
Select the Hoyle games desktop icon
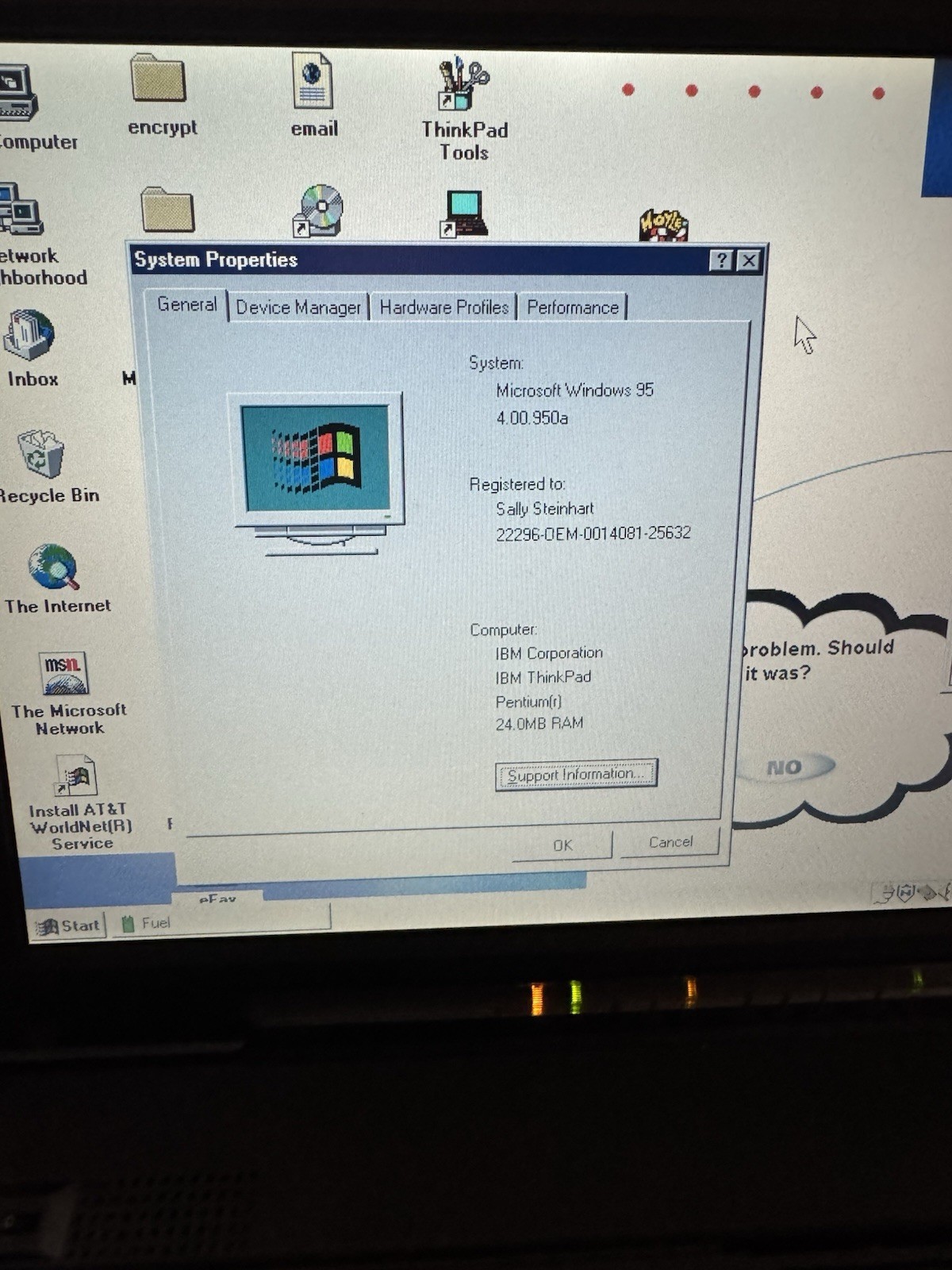pos(663,225)
